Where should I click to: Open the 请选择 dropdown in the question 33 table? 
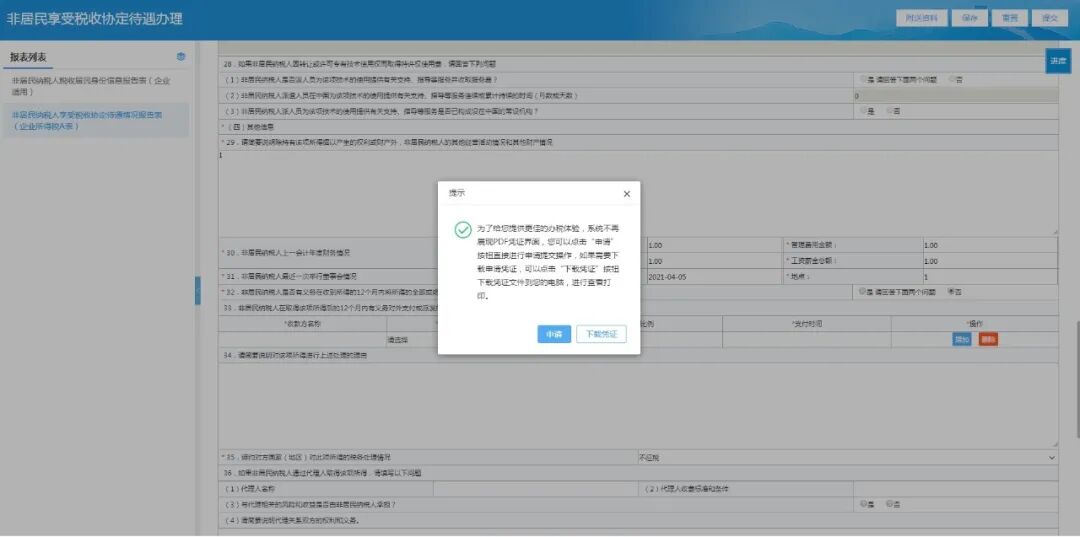click(470, 339)
